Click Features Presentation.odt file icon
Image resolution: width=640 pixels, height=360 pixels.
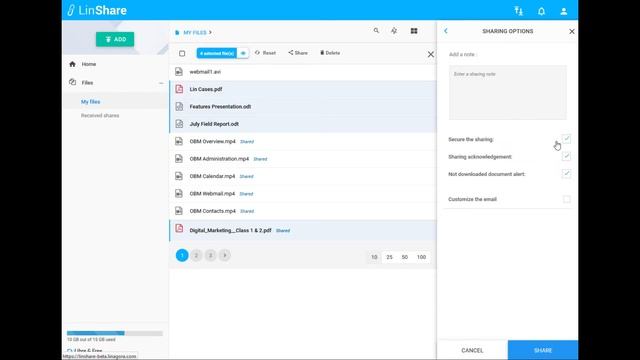(x=179, y=106)
